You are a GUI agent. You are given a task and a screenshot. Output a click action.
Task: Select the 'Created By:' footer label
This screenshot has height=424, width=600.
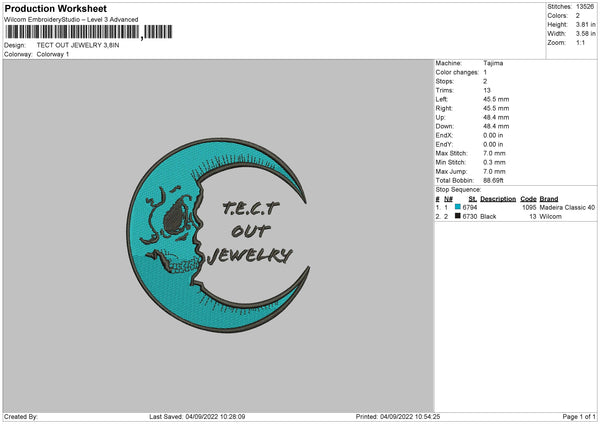pyautogui.click(x=21, y=416)
